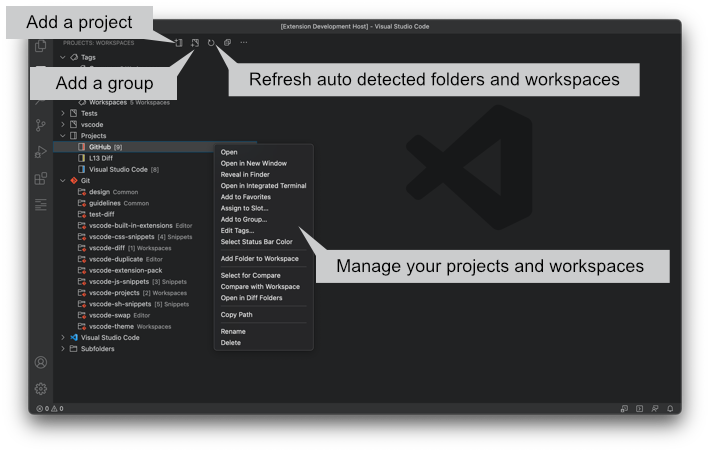Choose Open in New Window
The width and height of the screenshot is (710, 453).
[x=264, y=164]
